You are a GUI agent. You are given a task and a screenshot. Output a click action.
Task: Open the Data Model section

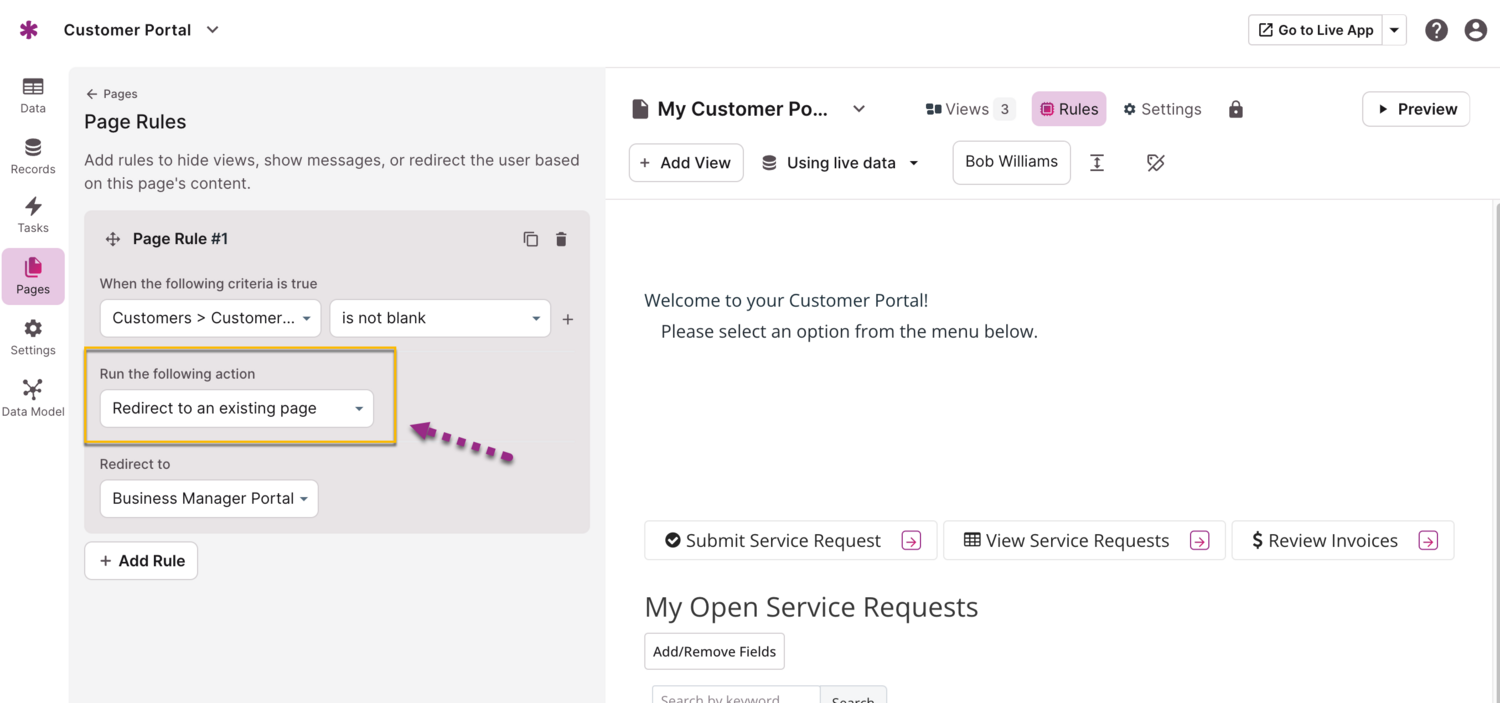(x=33, y=397)
